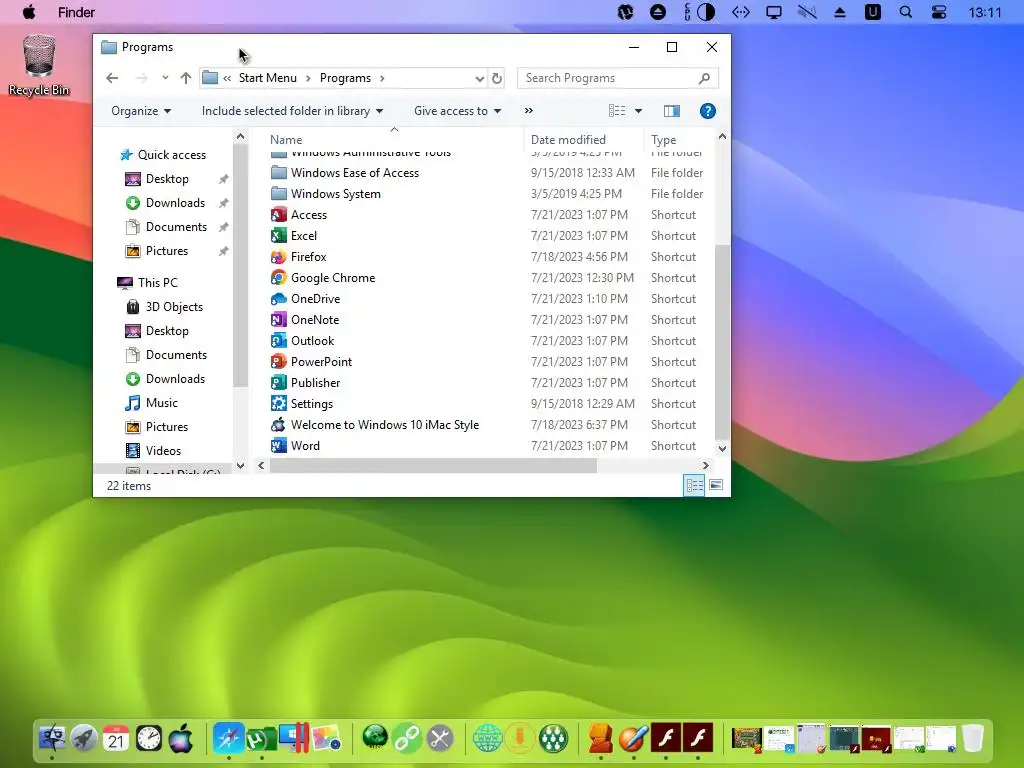Screen dimensions: 1024x768
Task: Switch to details view in status bar
Action: pyautogui.click(x=694, y=485)
